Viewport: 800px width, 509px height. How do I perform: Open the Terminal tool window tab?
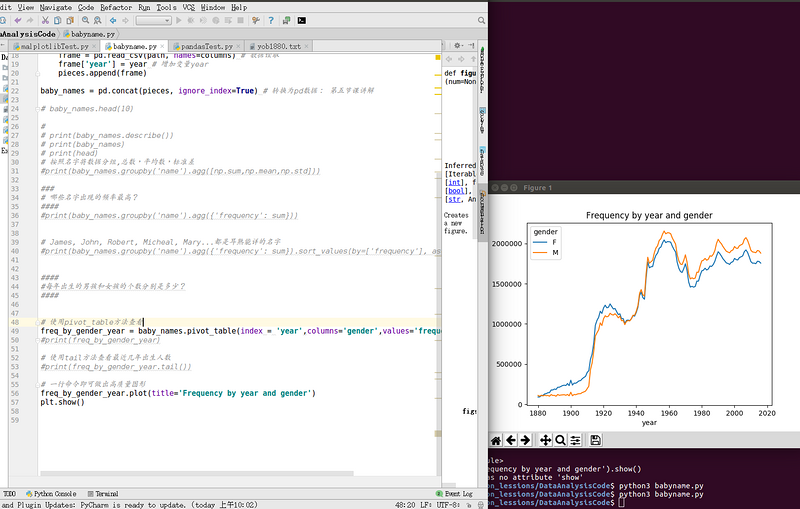[x=103, y=494]
